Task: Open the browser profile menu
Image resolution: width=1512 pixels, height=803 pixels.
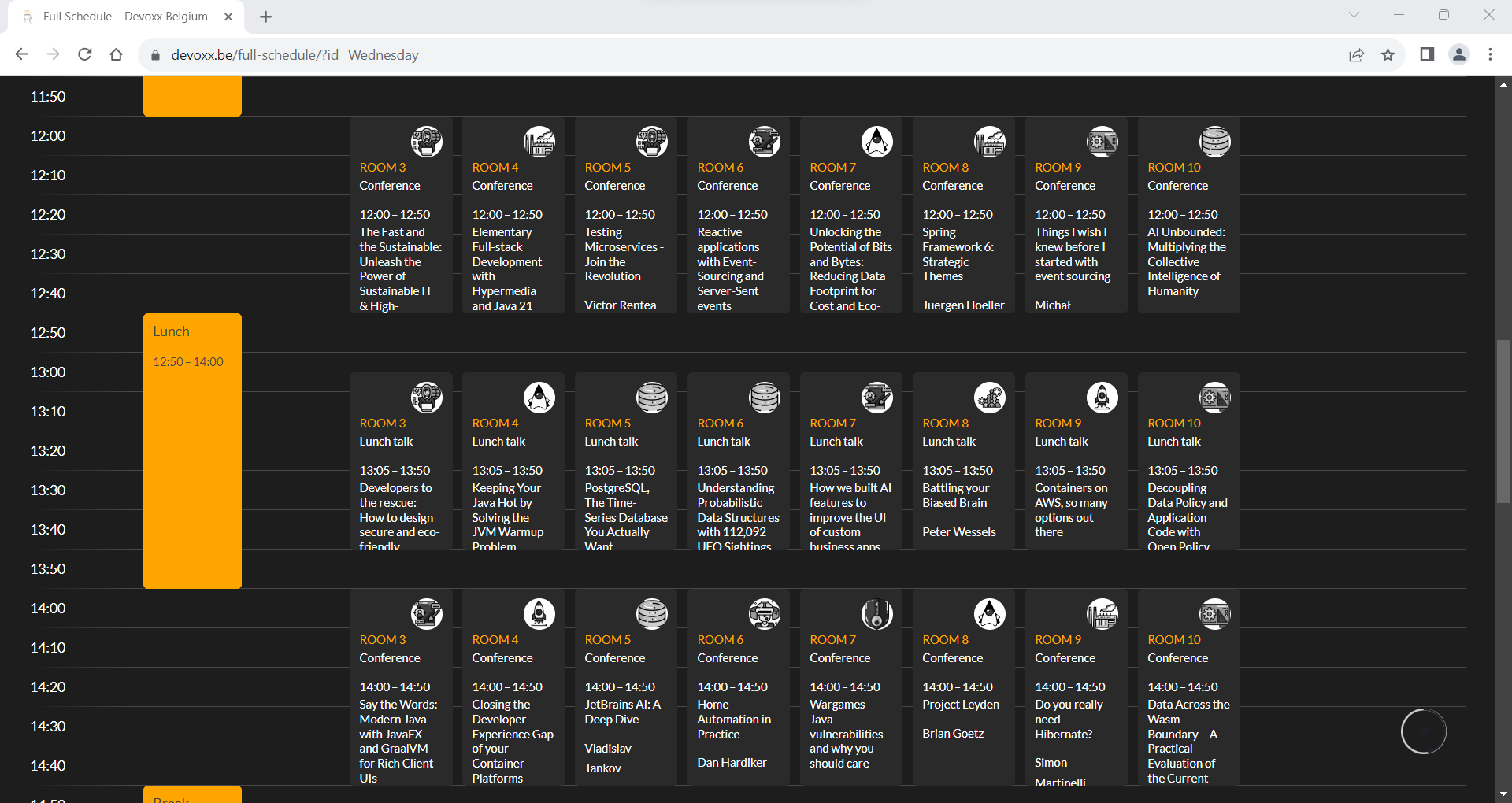Action: pyautogui.click(x=1458, y=55)
